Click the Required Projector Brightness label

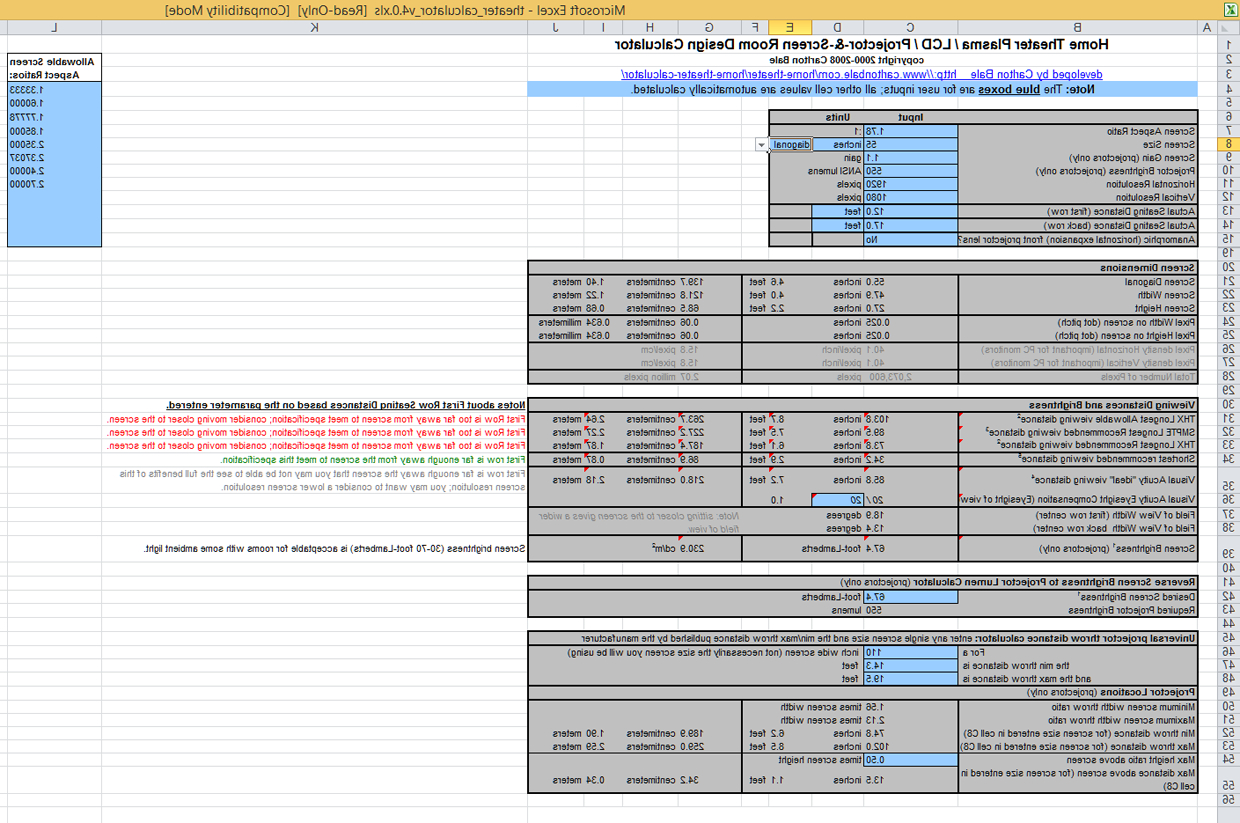pos(1077,610)
